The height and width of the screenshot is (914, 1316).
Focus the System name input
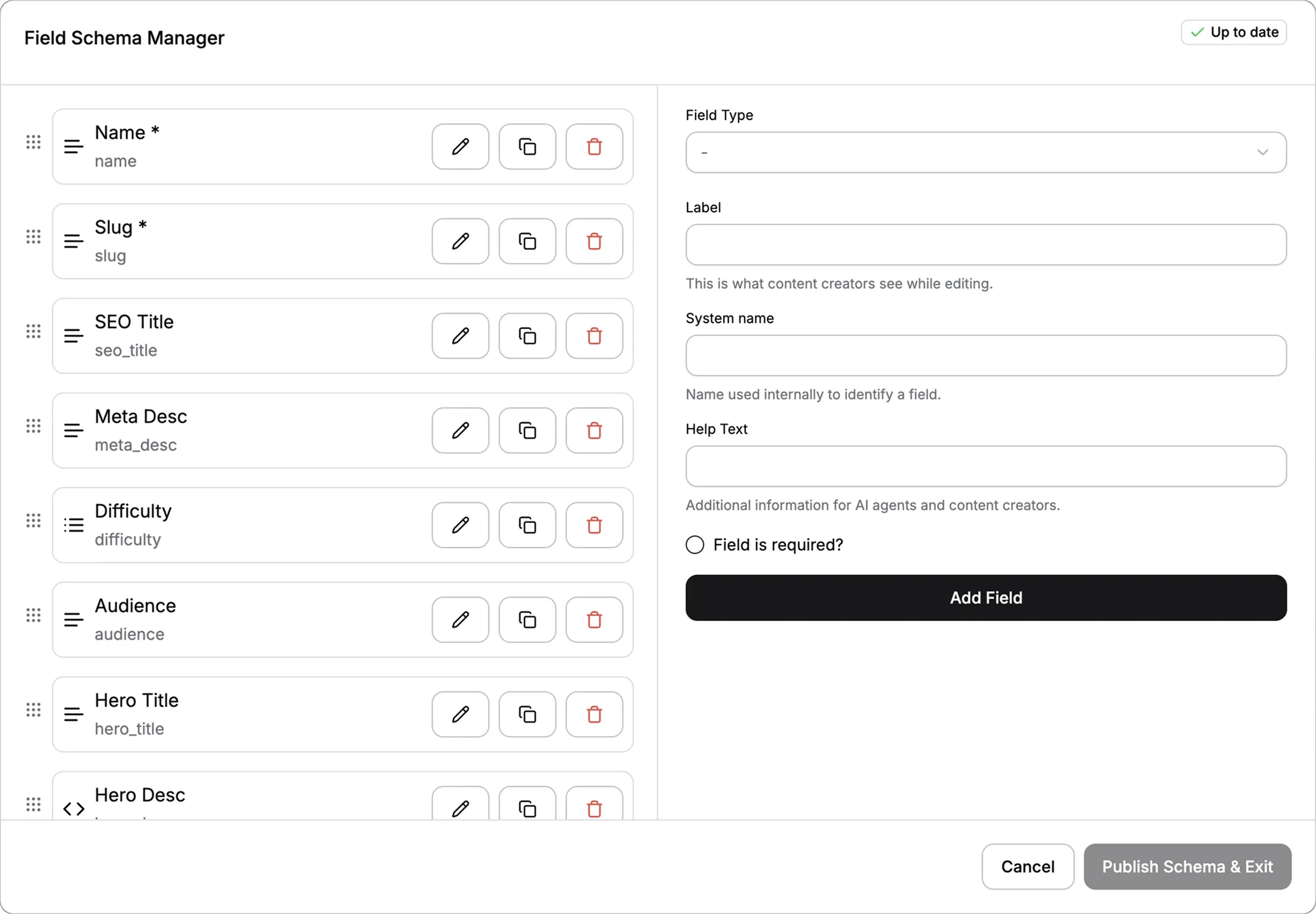[x=985, y=355]
